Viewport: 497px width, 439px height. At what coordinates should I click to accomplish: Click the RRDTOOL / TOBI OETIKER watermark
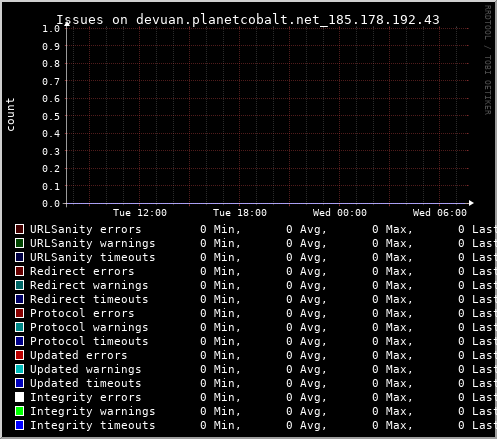[487, 60]
